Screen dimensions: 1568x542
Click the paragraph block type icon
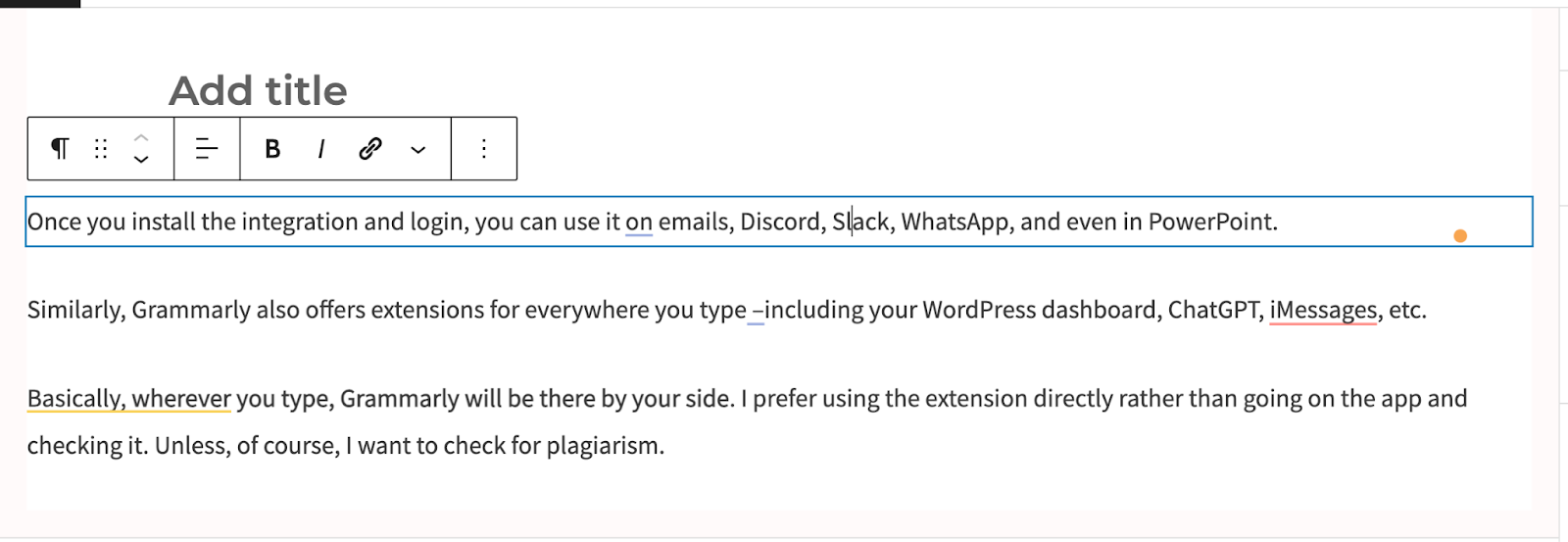point(60,148)
